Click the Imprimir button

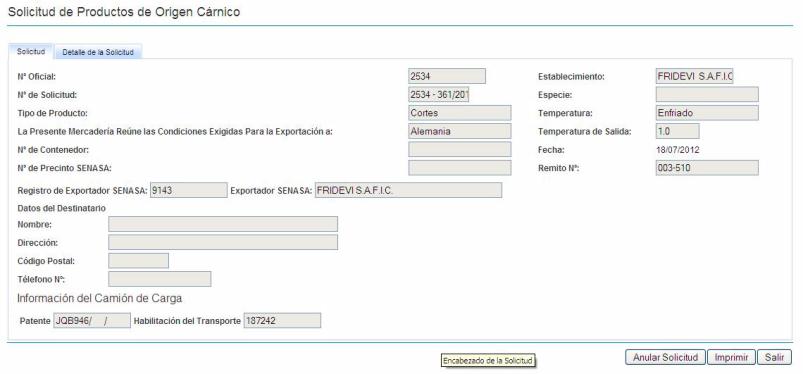point(731,358)
